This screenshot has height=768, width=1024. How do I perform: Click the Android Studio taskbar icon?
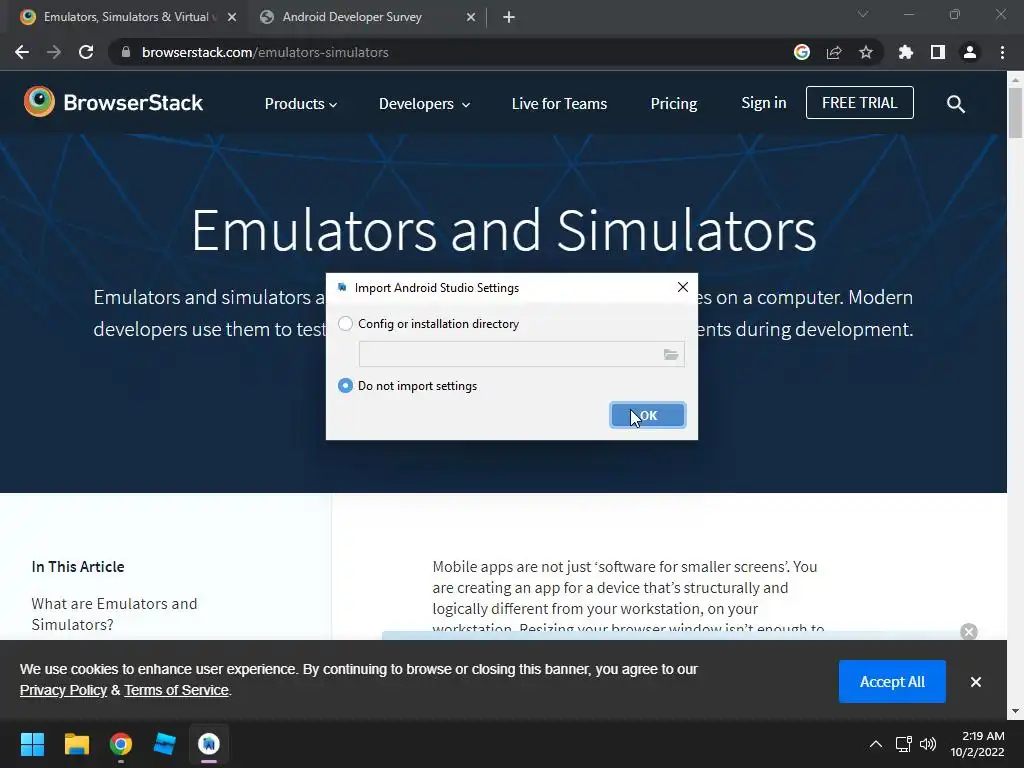pyautogui.click(x=209, y=744)
